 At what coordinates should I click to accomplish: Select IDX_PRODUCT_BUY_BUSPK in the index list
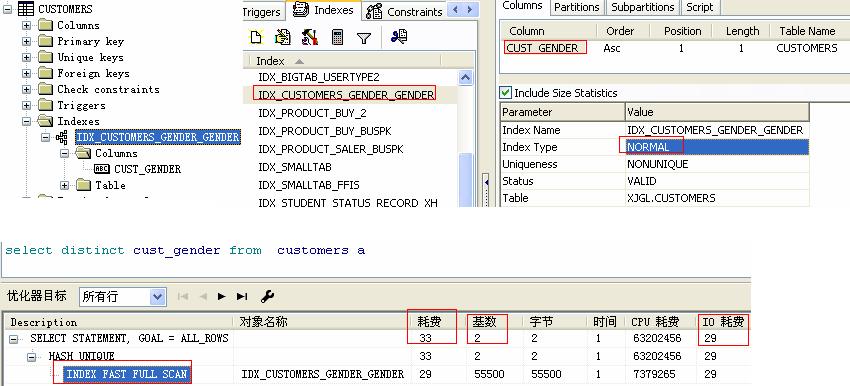tap(325, 131)
